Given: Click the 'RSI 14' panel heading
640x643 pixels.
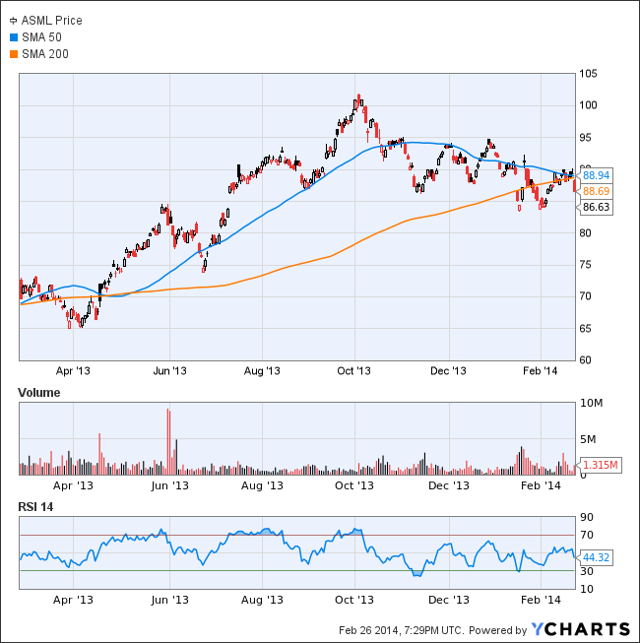Looking at the screenshot, I should pyautogui.click(x=36, y=507).
